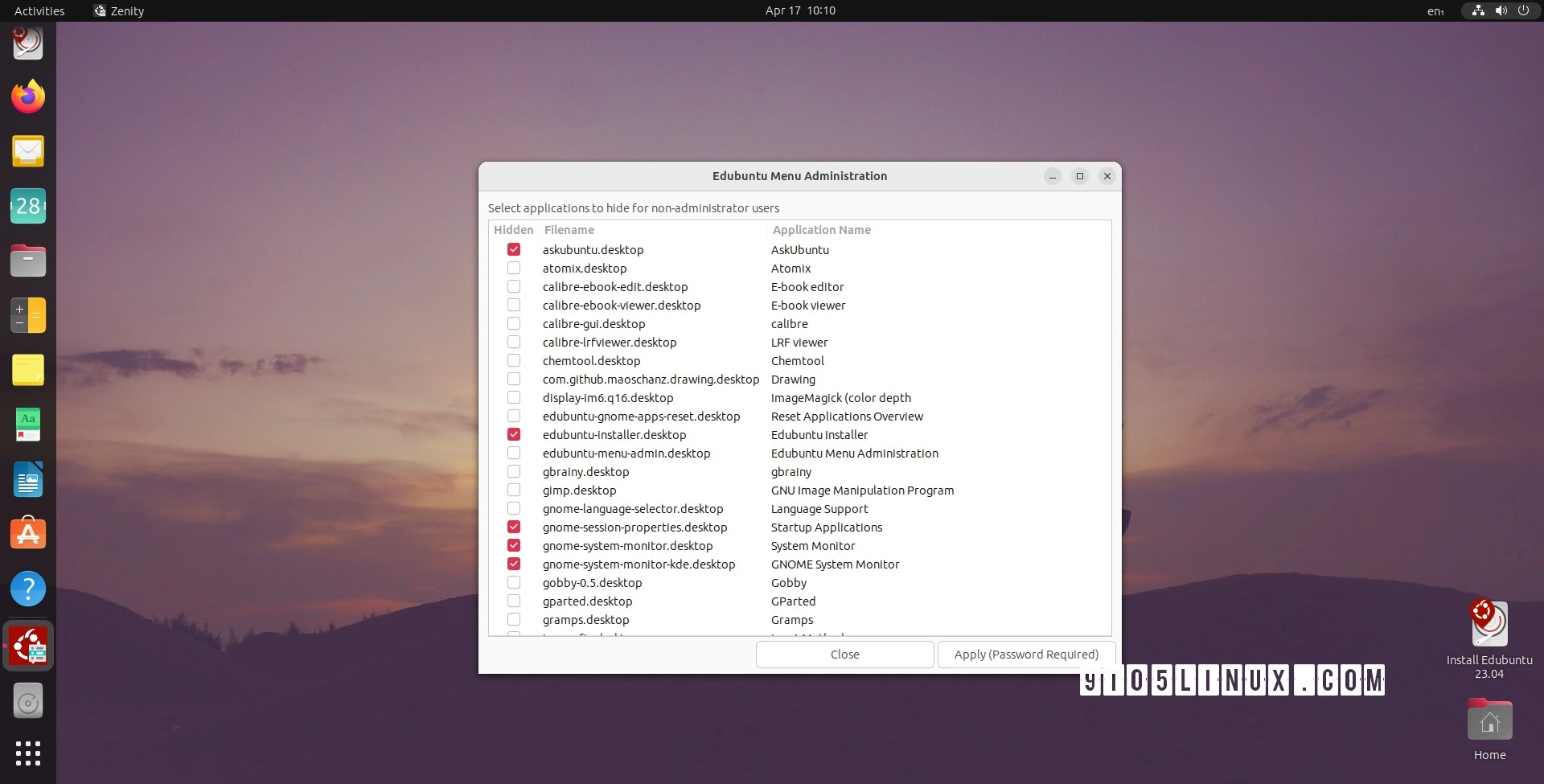1544x784 pixels.
Task: Launch the Calculator from the dock
Action: [28, 315]
